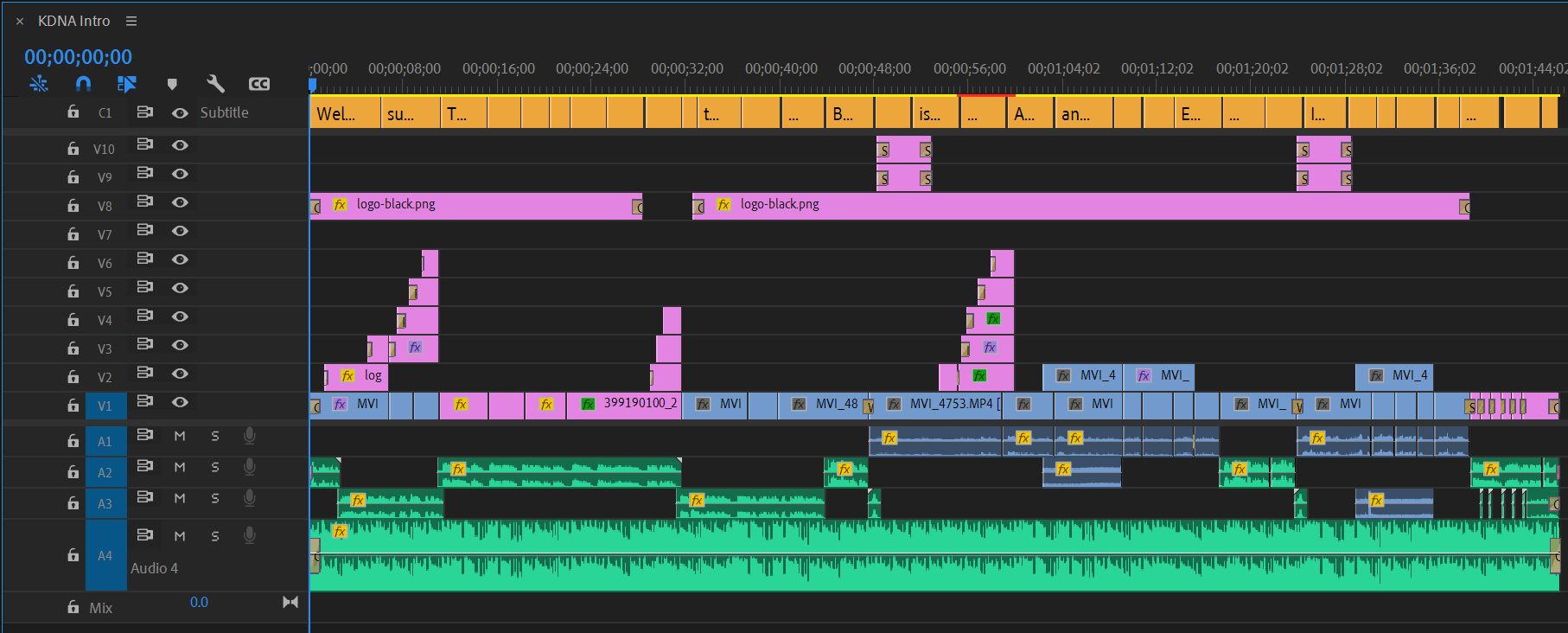
Task: Enable voice-over record on A2
Action: point(250,467)
